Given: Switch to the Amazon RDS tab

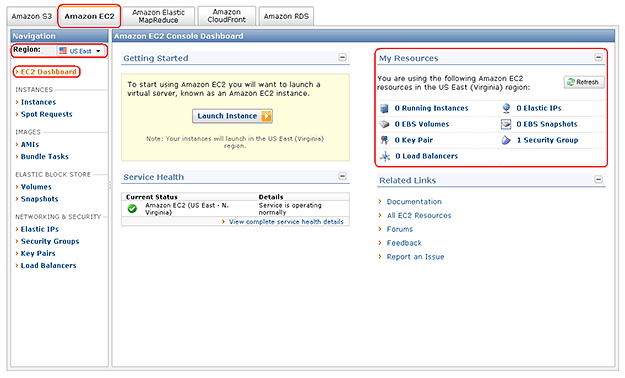Looking at the screenshot, I should click(x=286, y=16).
